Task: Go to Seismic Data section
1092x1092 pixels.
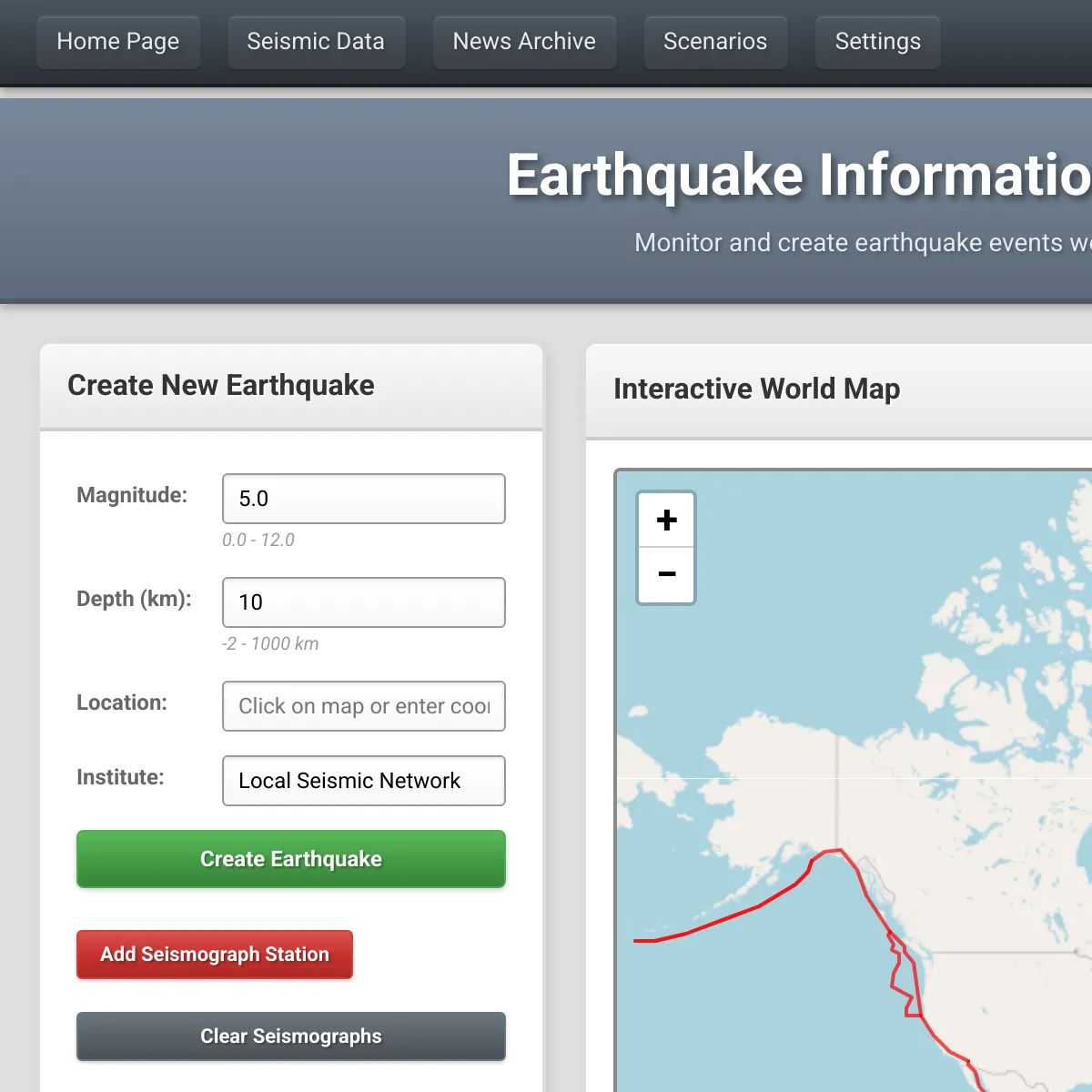Action: [x=316, y=42]
